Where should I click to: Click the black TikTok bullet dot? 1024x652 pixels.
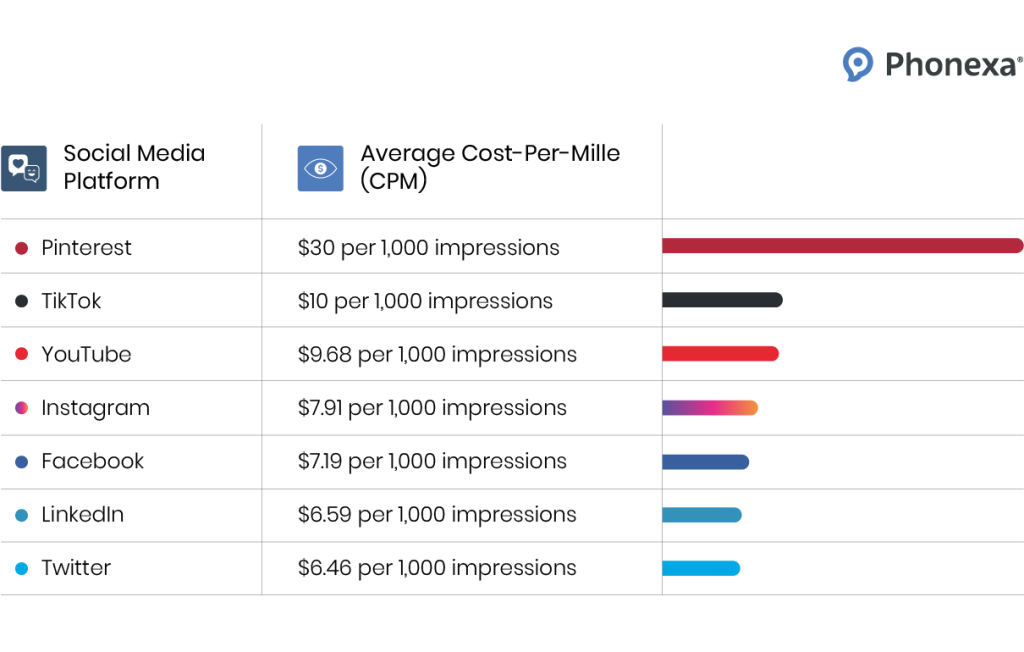[22, 301]
